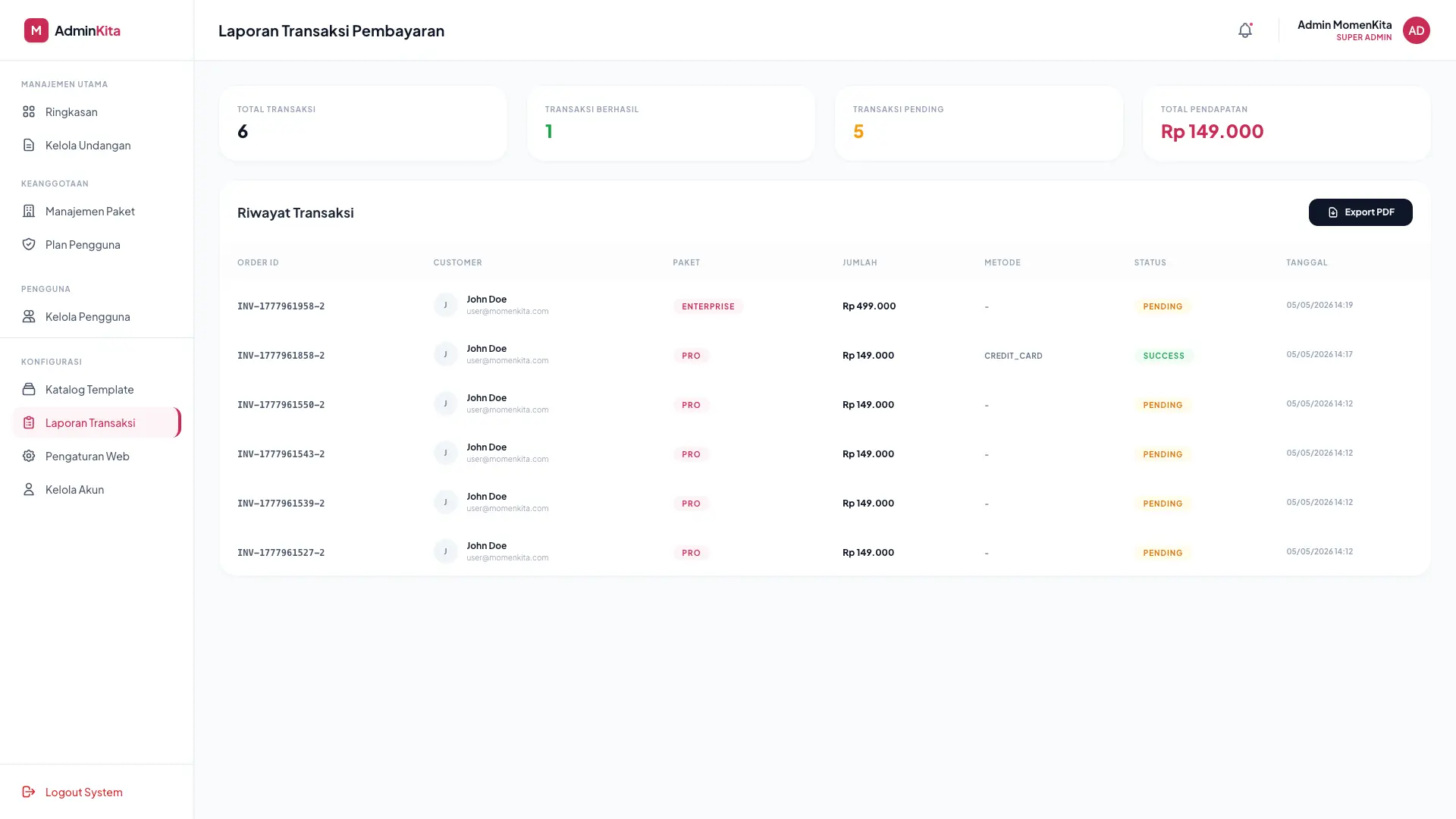
Task: Select Katalog Template menu item
Action: (96, 389)
